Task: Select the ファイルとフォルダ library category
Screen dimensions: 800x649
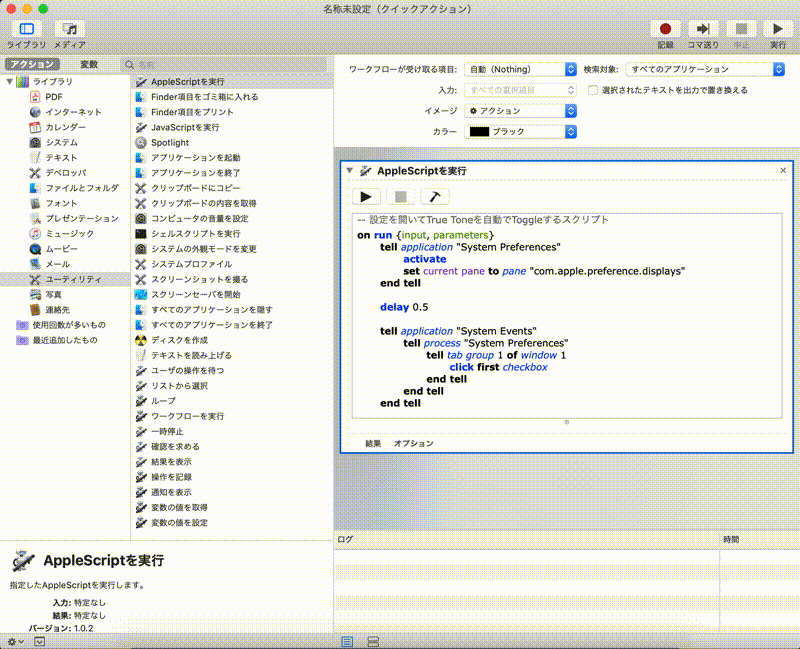Action: 82,188
